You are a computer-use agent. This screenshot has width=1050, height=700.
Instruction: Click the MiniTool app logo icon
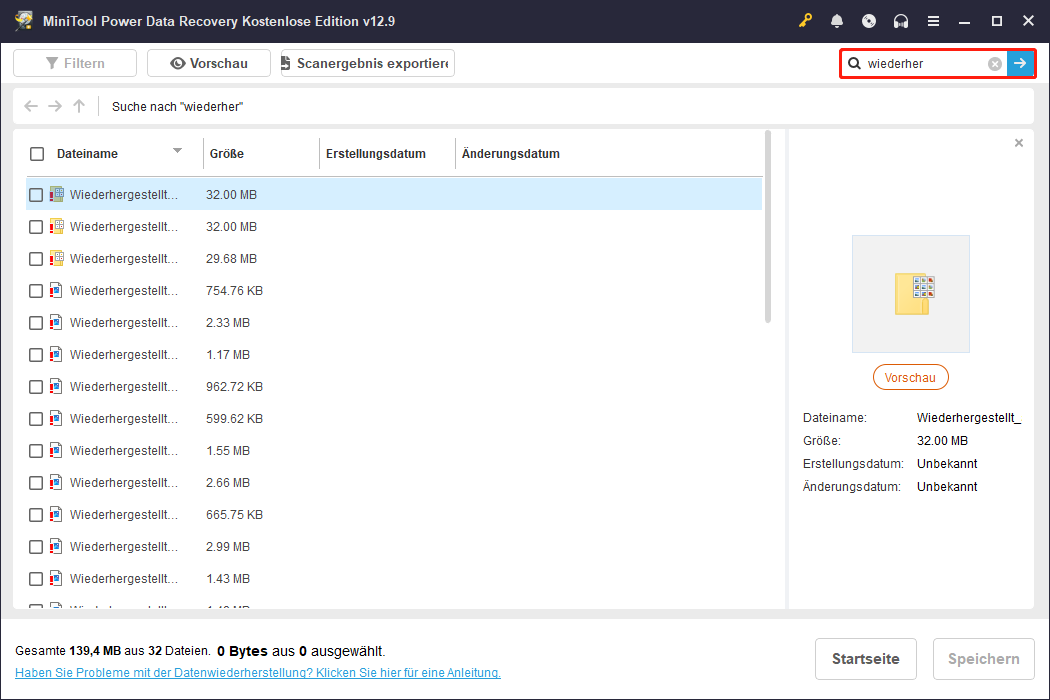(x=24, y=21)
